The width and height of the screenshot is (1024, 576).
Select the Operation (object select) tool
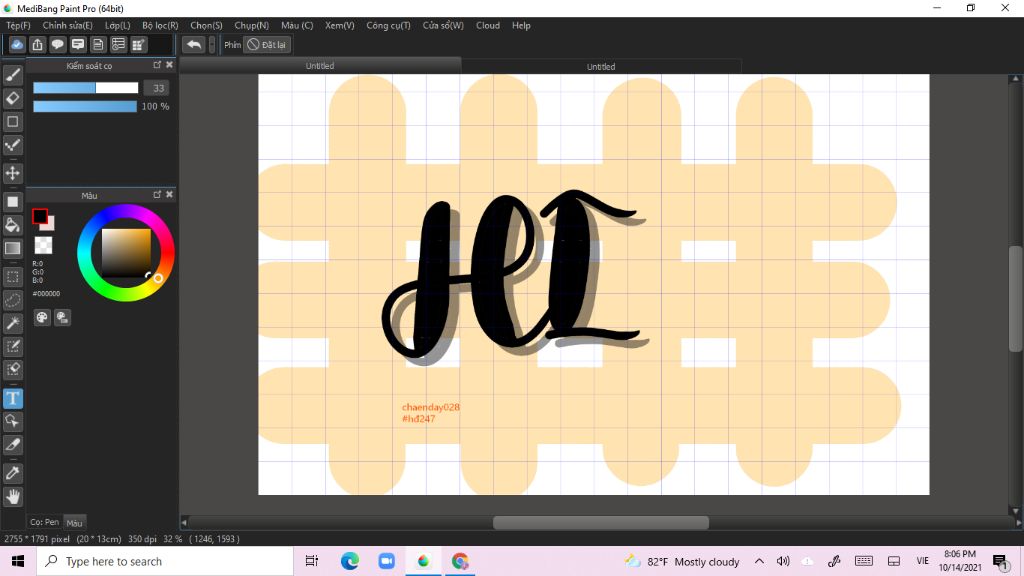[x=12, y=421]
